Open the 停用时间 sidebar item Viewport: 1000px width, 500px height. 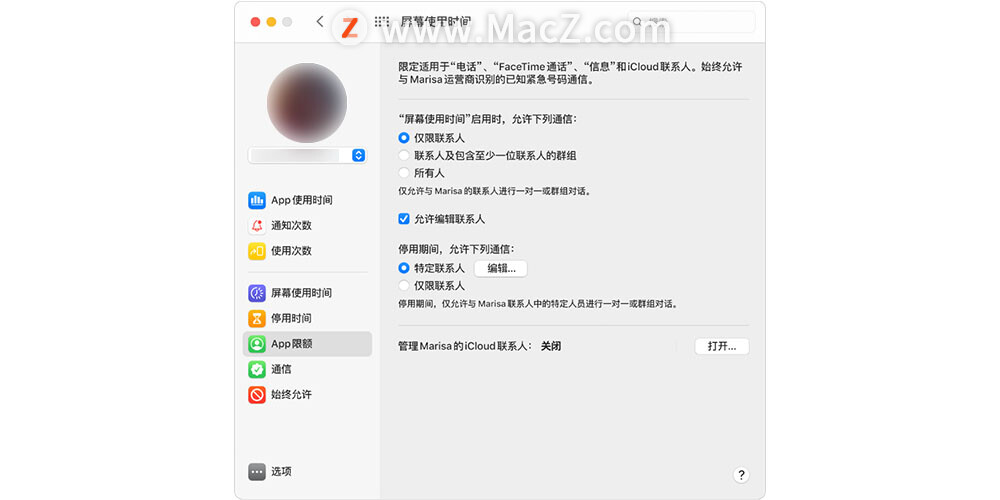click(307, 318)
